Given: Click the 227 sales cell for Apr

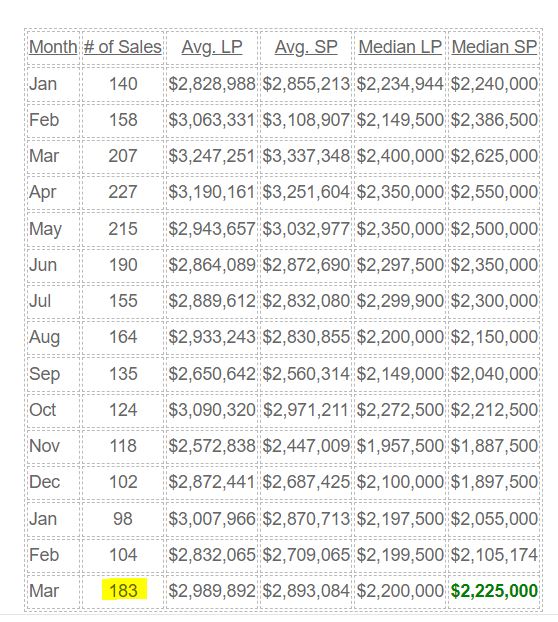Looking at the screenshot, I should click(123, 192).
